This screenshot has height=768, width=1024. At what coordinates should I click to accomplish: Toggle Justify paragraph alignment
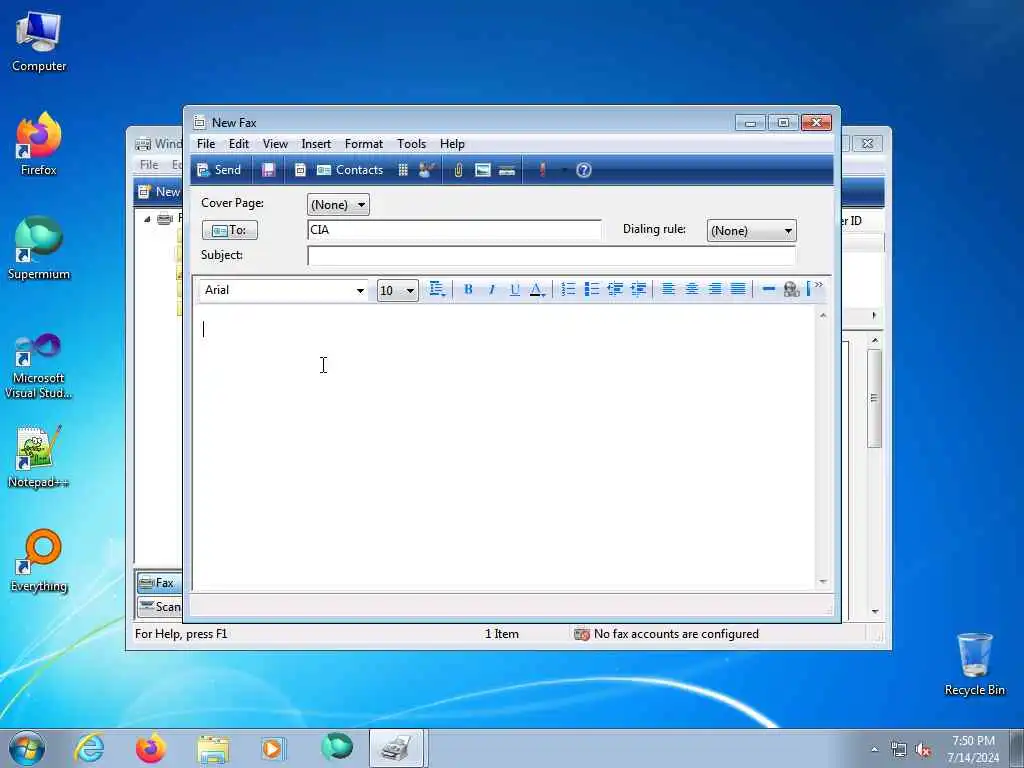738,289
